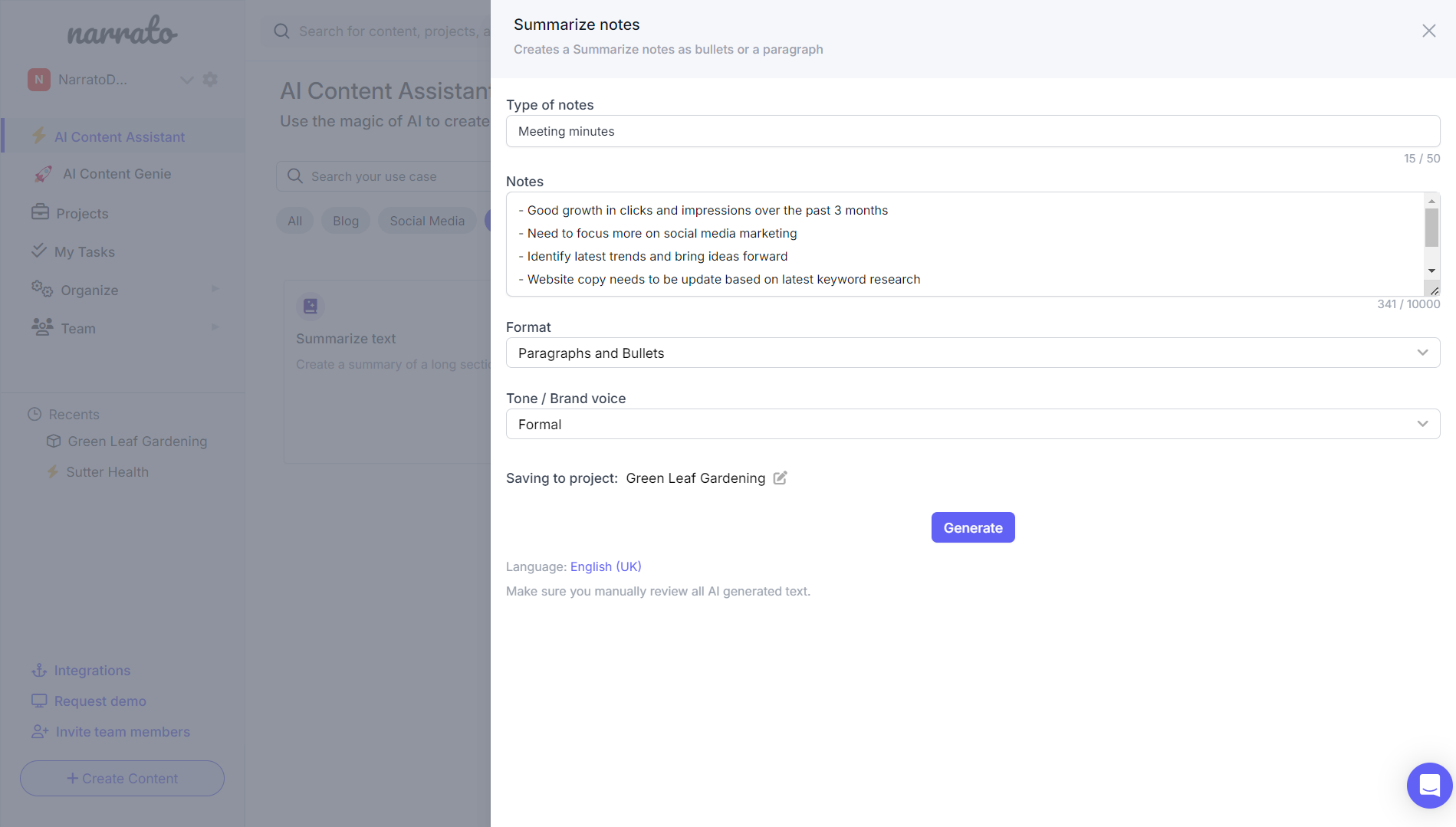Viewport: 1456px width, 827px height.
Task: Open the Format dropdown
Action: [973, 353]
